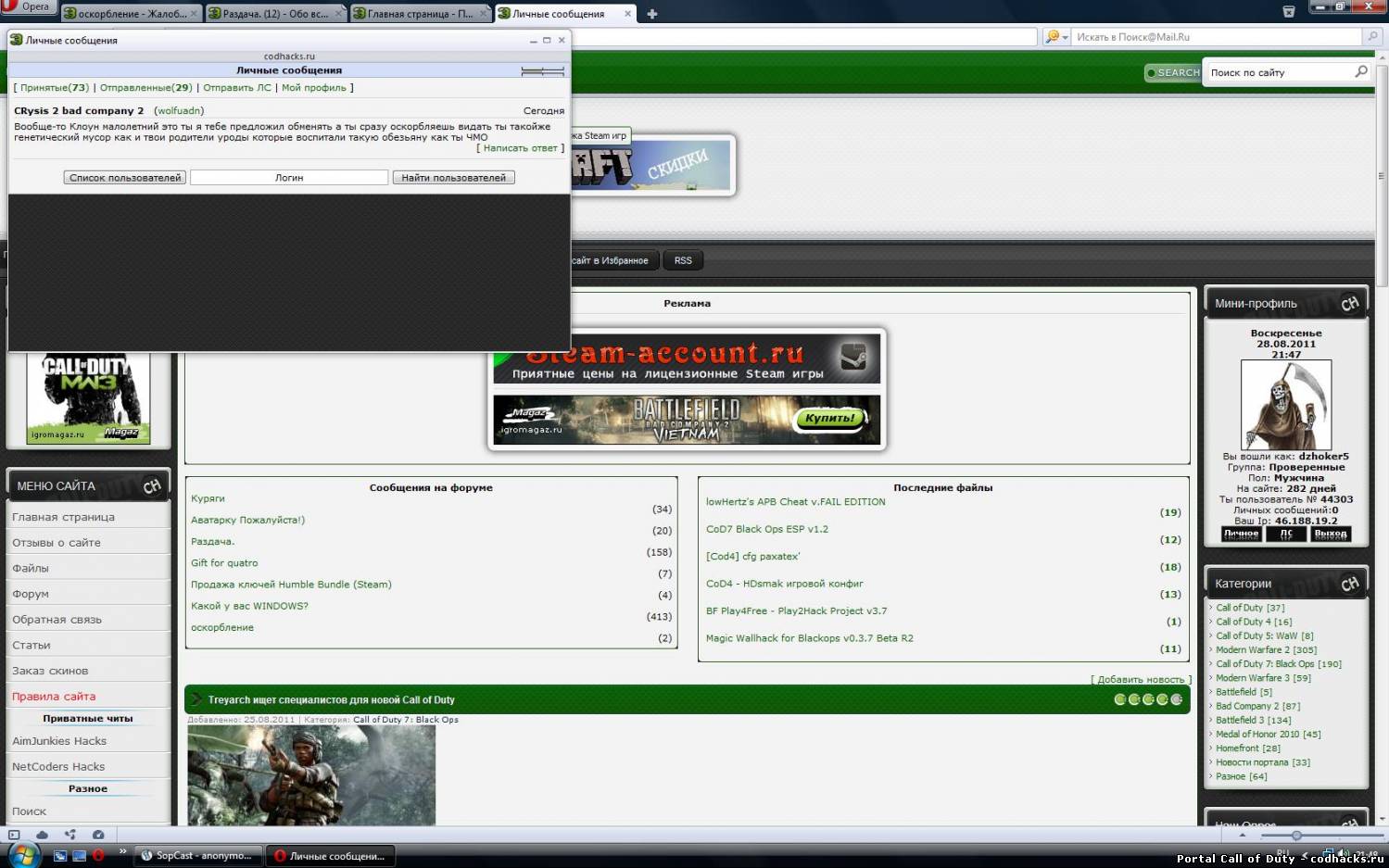Open the Steam-account.ru advertisement banner
This screenshot has width=1389, height=868.
(687, 359)
